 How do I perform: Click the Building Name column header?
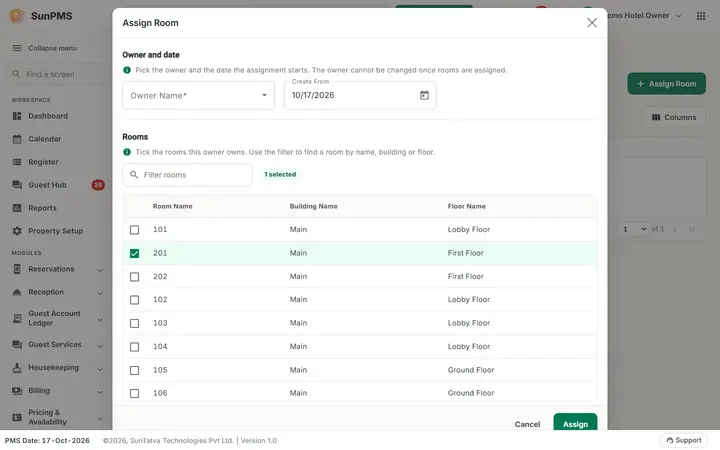tap(314, 206)
